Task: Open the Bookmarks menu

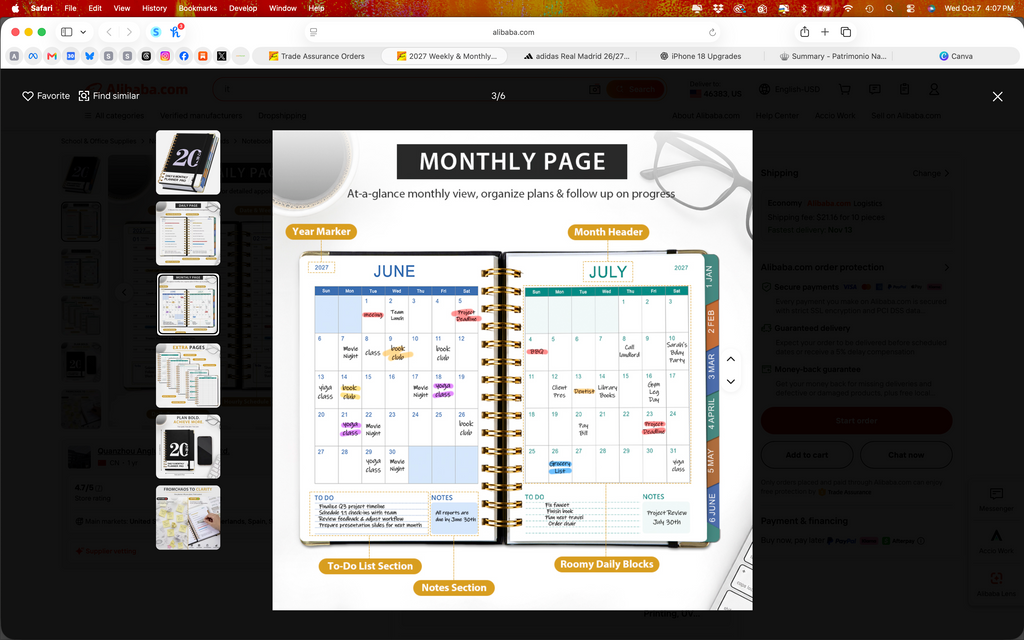Action: (x=198, y=8)
